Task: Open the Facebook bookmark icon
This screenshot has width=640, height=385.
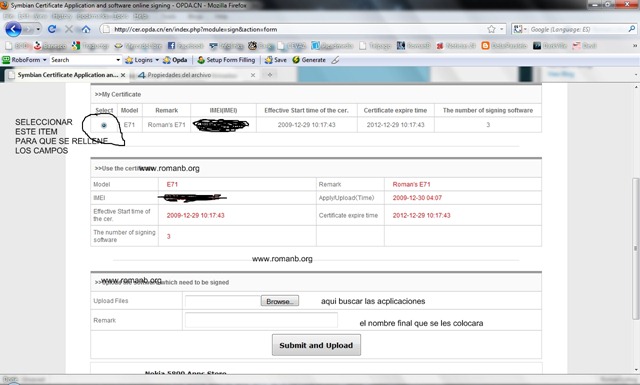Action: point(171,46)
